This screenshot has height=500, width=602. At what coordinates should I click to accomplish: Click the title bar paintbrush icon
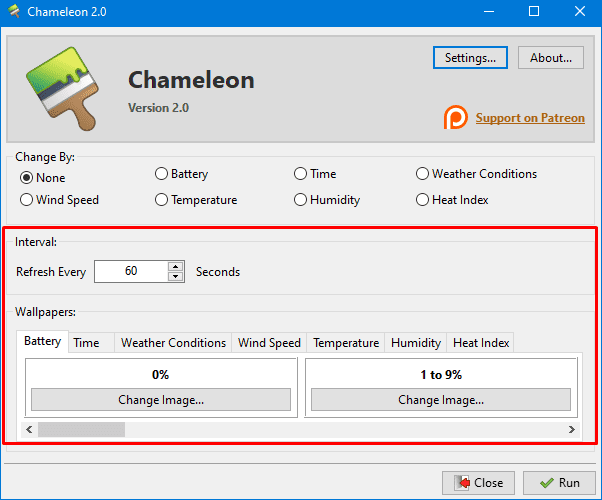coord(14,11)
